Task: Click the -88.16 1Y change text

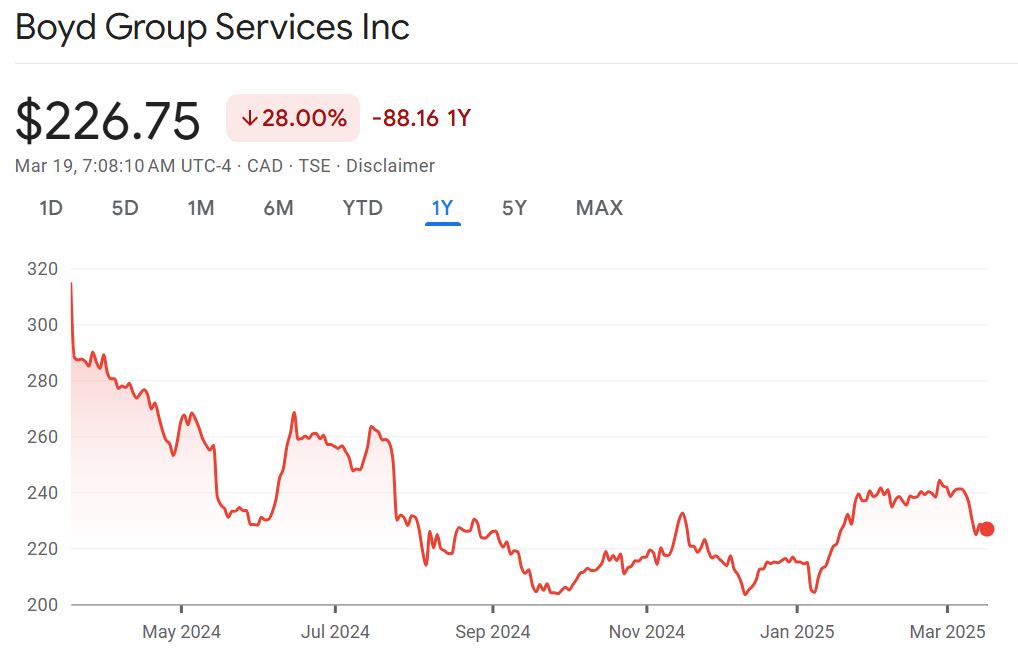Action: [x=421, y=119]
